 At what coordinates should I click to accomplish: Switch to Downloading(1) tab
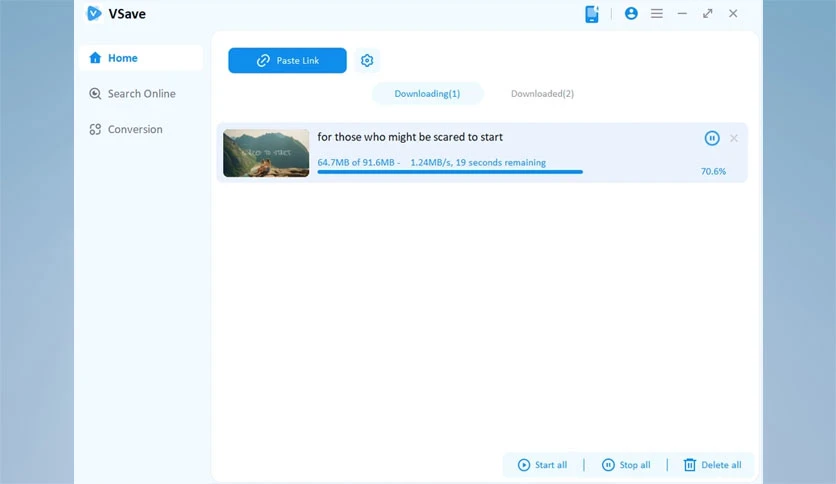427,93
